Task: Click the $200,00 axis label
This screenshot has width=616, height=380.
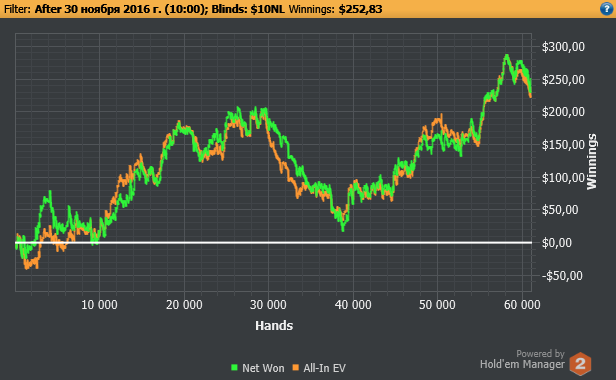Action: 563,112
